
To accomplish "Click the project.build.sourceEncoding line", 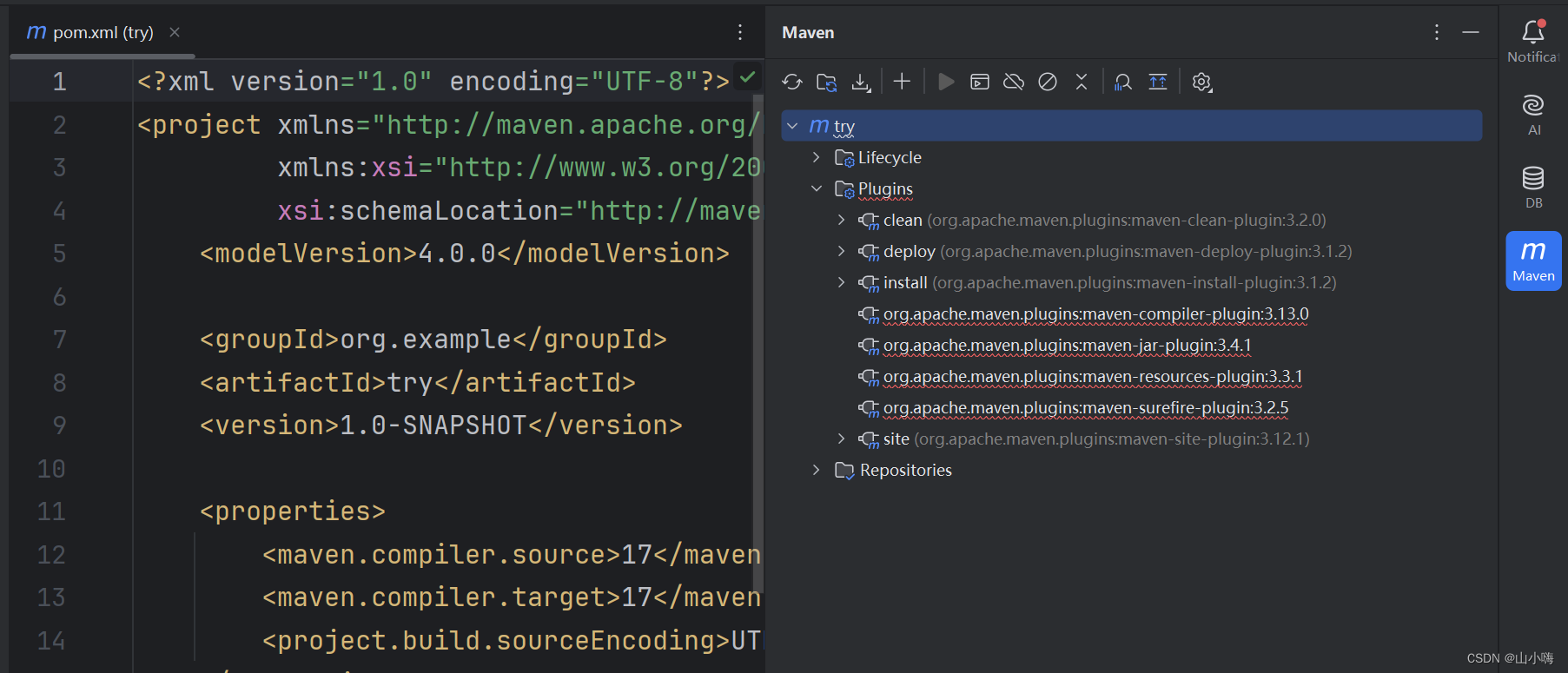I will pyautogui.click(x=511, y=641).
